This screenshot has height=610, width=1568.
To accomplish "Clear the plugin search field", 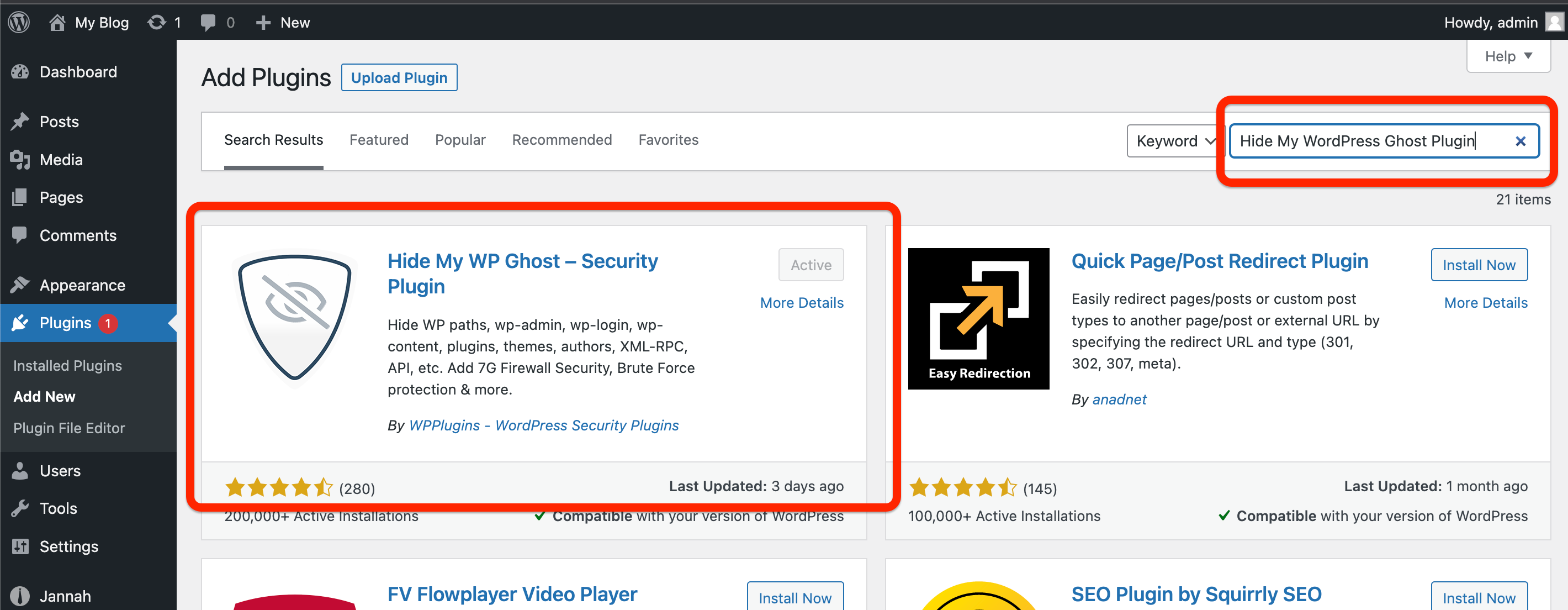I will [x=1520, y=141].
